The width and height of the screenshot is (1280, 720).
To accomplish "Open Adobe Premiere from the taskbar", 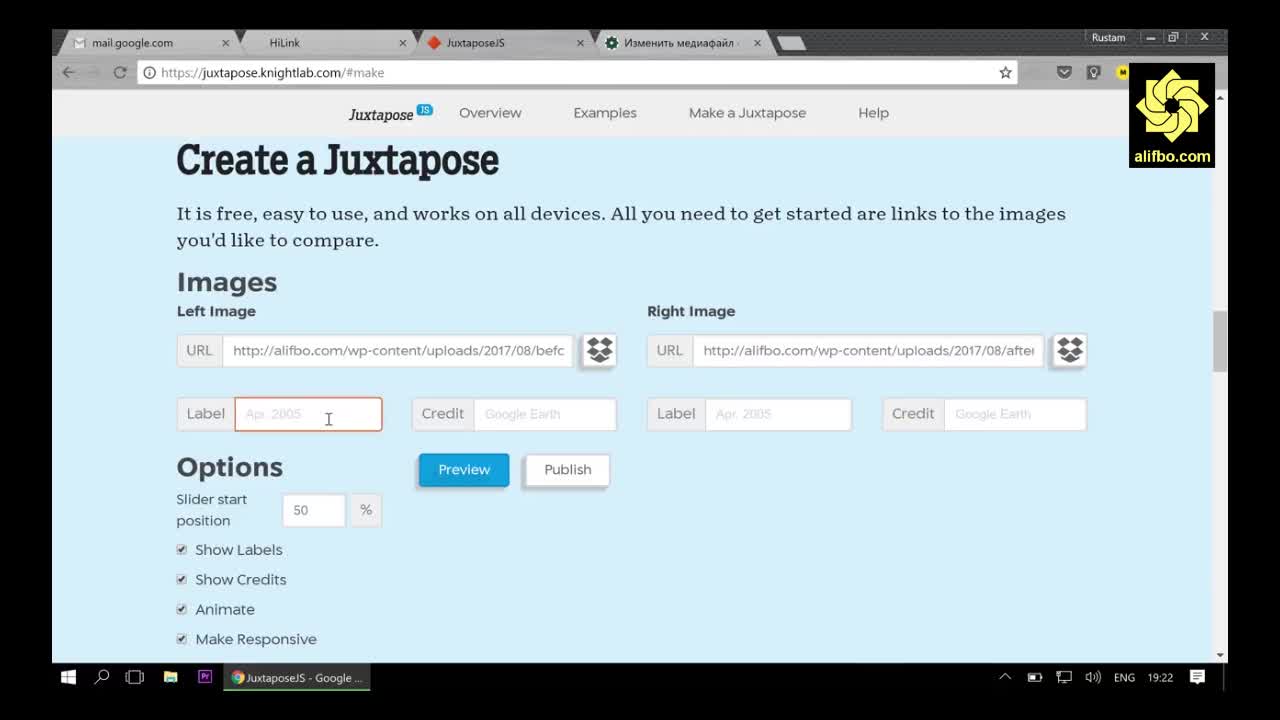I will coord(205,677).
